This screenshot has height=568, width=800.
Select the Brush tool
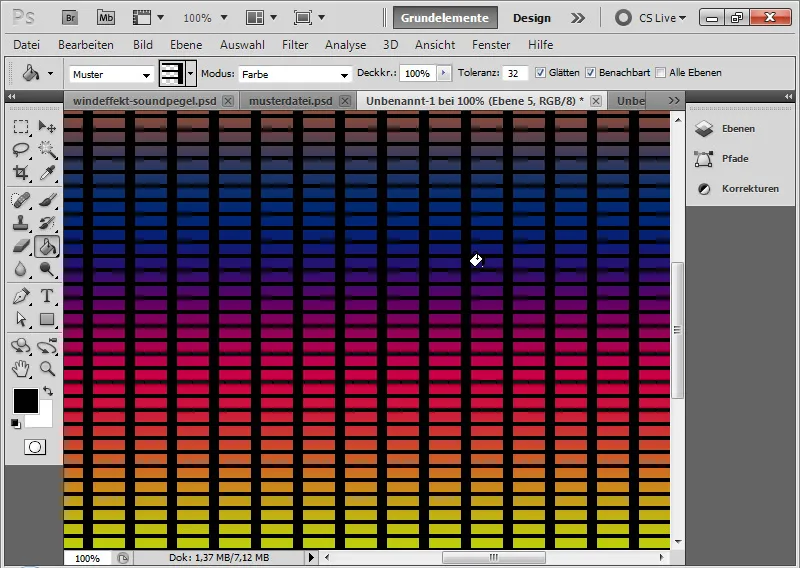47,200
